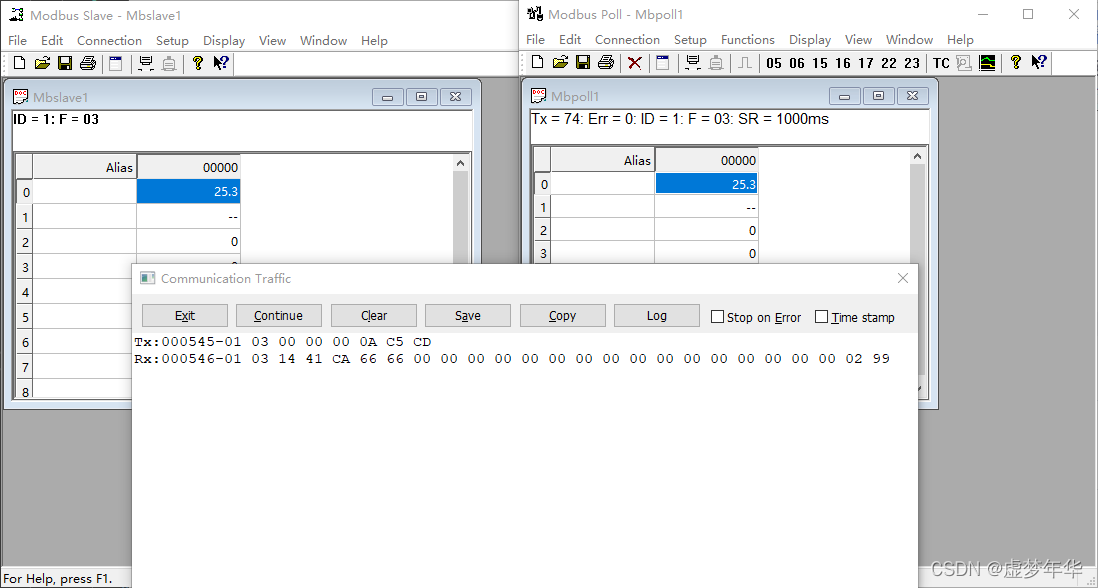1098x588 pixels.
Task: Open Window menu in Modbus Poll
Action: [910, 40]
